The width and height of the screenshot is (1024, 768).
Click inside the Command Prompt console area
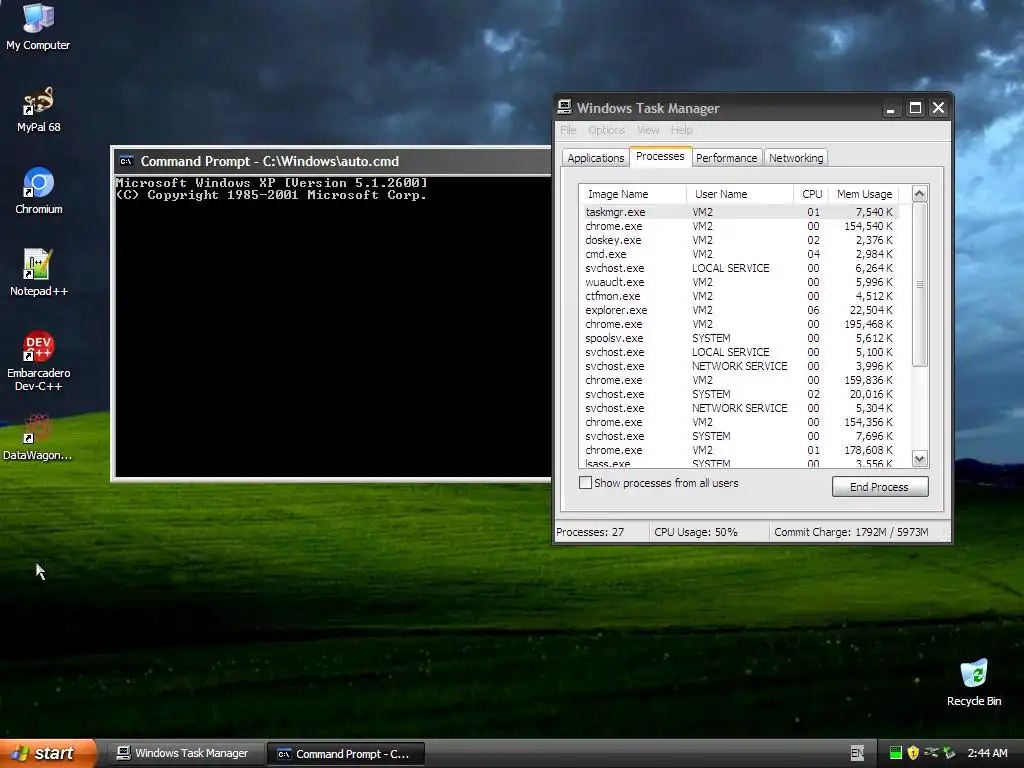click(x=333, y=327)
